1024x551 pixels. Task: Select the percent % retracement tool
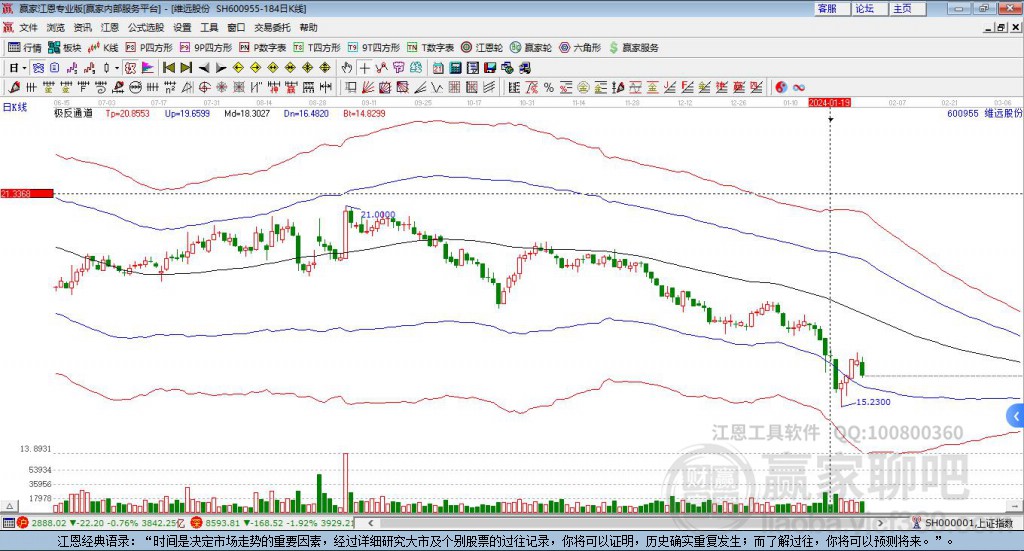[x=549, y=87]
